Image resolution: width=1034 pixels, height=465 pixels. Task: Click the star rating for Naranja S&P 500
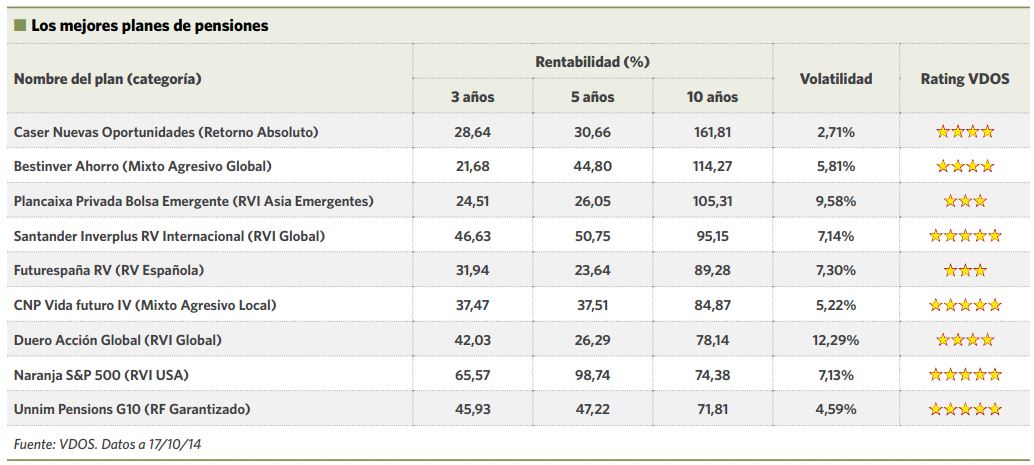[965, 374]
